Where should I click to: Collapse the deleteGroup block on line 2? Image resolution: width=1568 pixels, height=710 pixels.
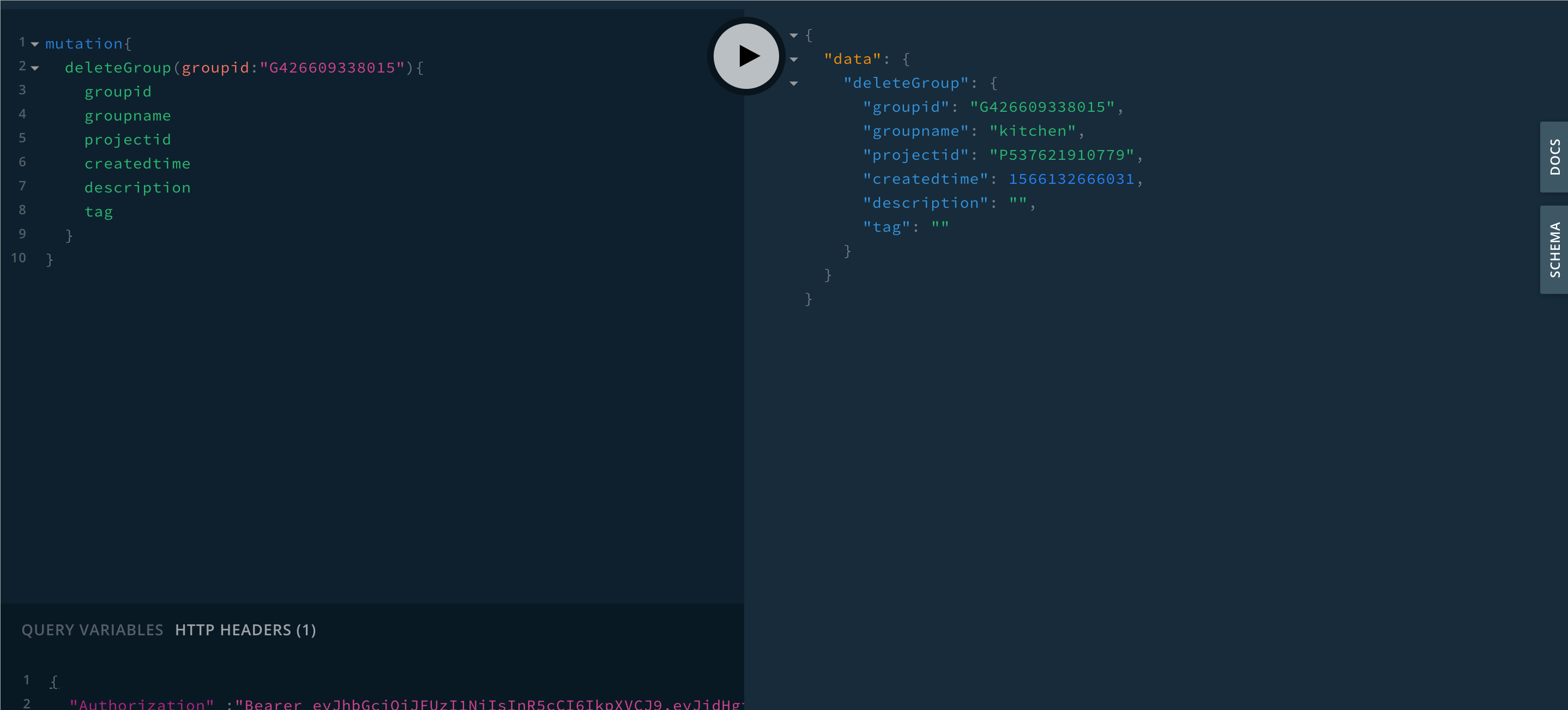click(35, 68)
